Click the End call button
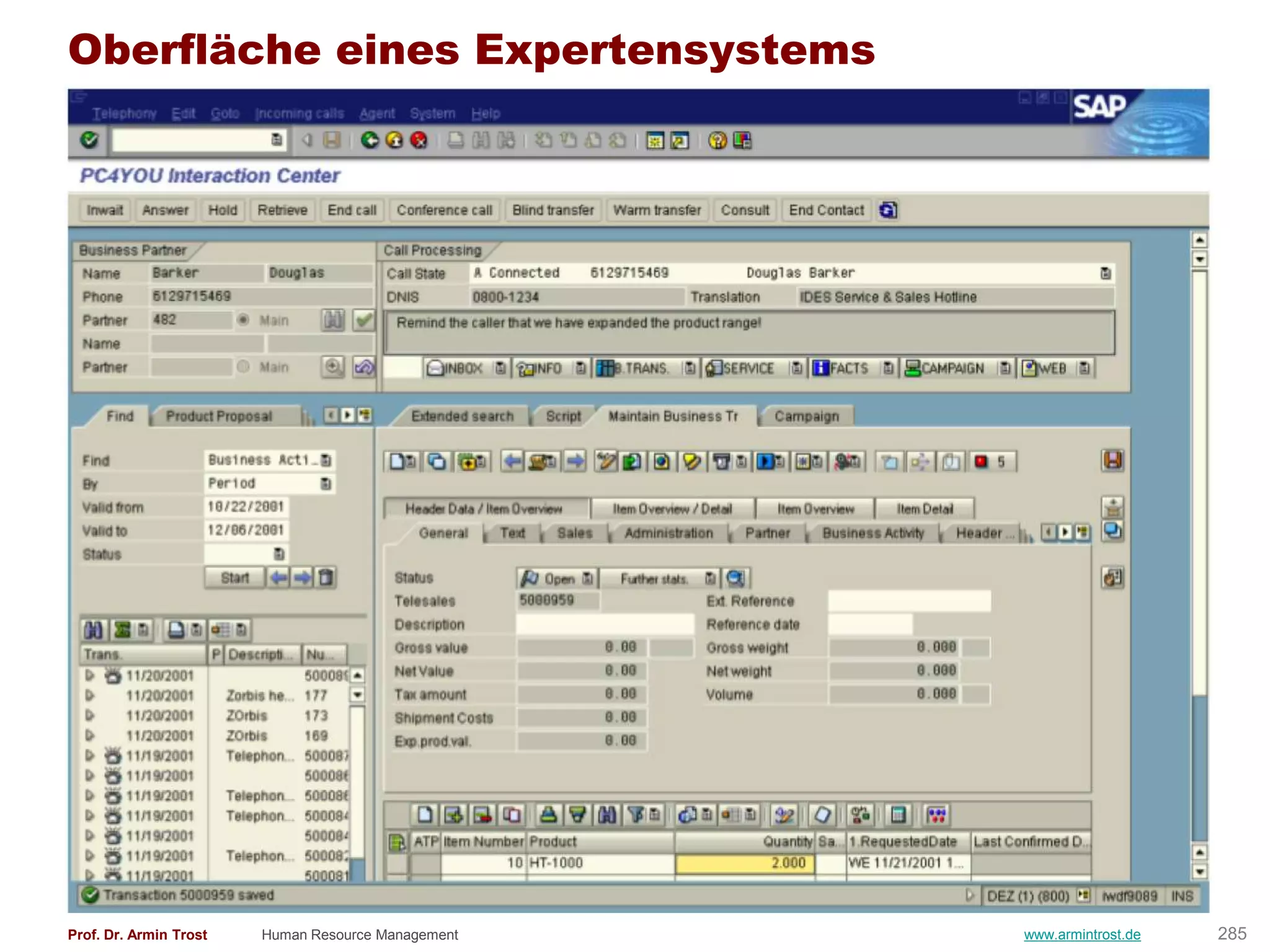This screenshot has height=952, width=1270. pos(352,210)
